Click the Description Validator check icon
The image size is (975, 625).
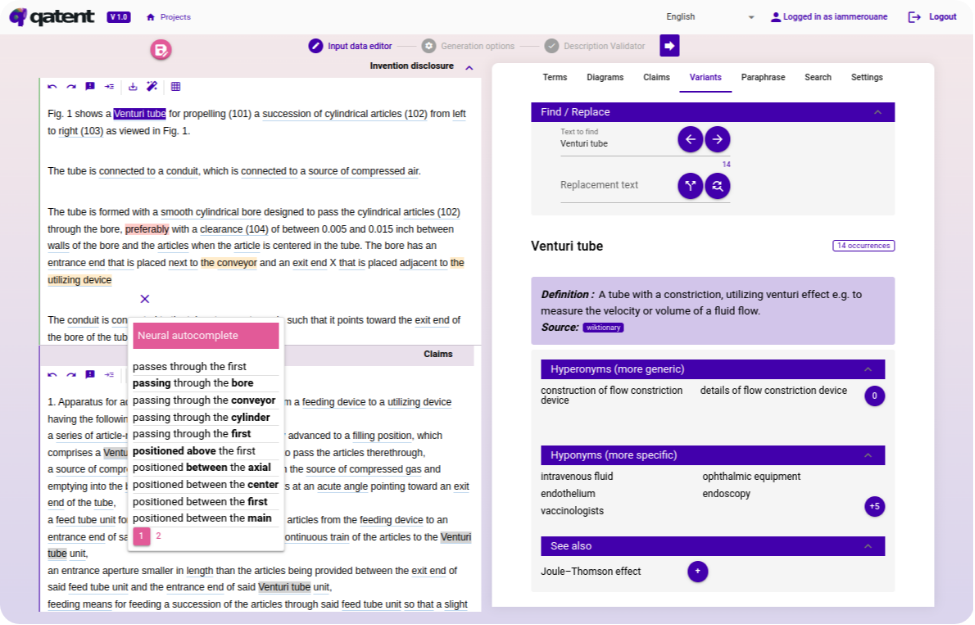pyautogui.click(x=552, y=46)
